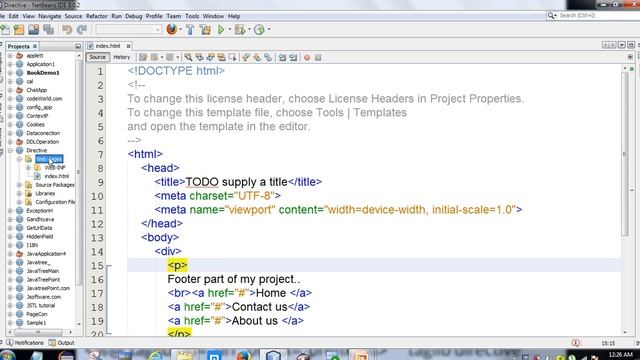Click the Build Project hammer icon

(x=190, y=29)
